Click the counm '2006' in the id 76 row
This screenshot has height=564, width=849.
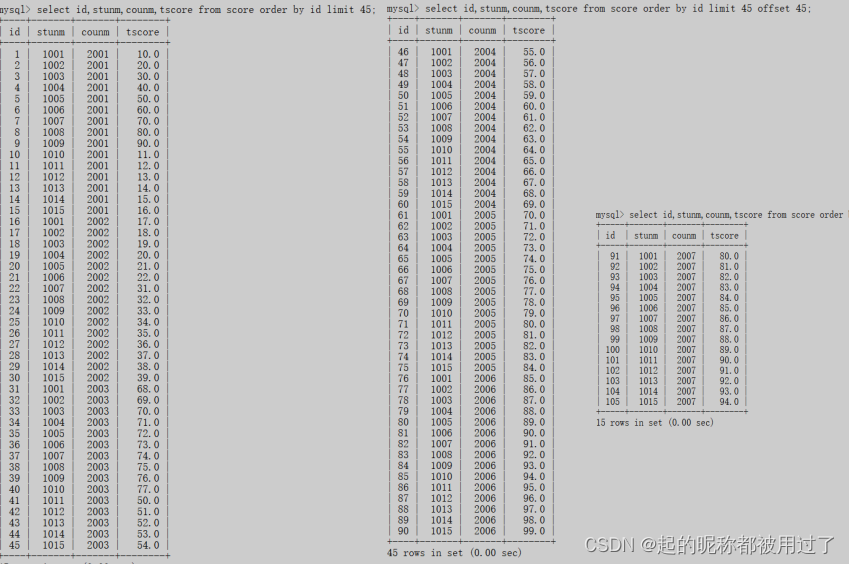485,378
